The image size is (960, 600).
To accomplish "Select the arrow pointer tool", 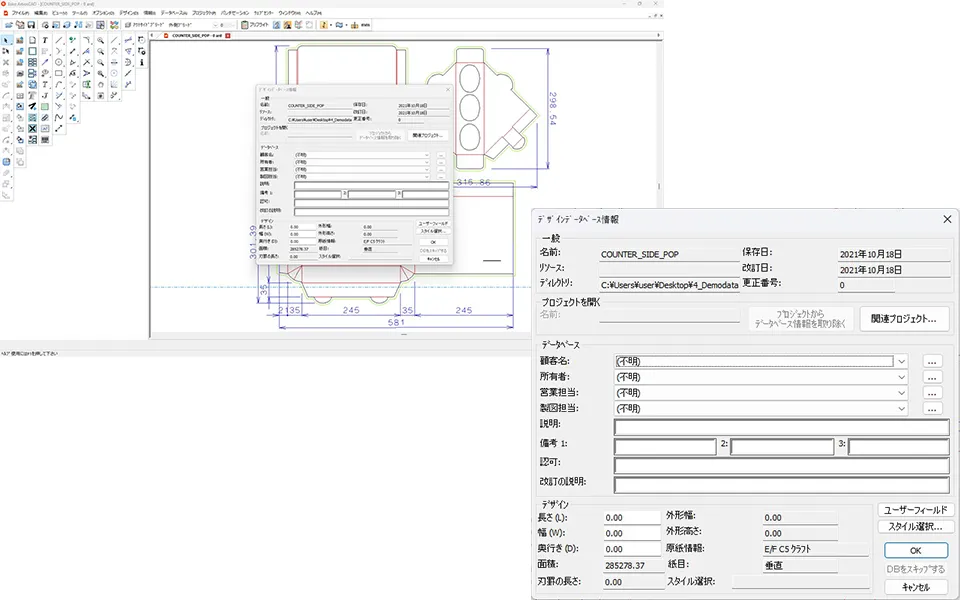I will click(x=7, y=40).
